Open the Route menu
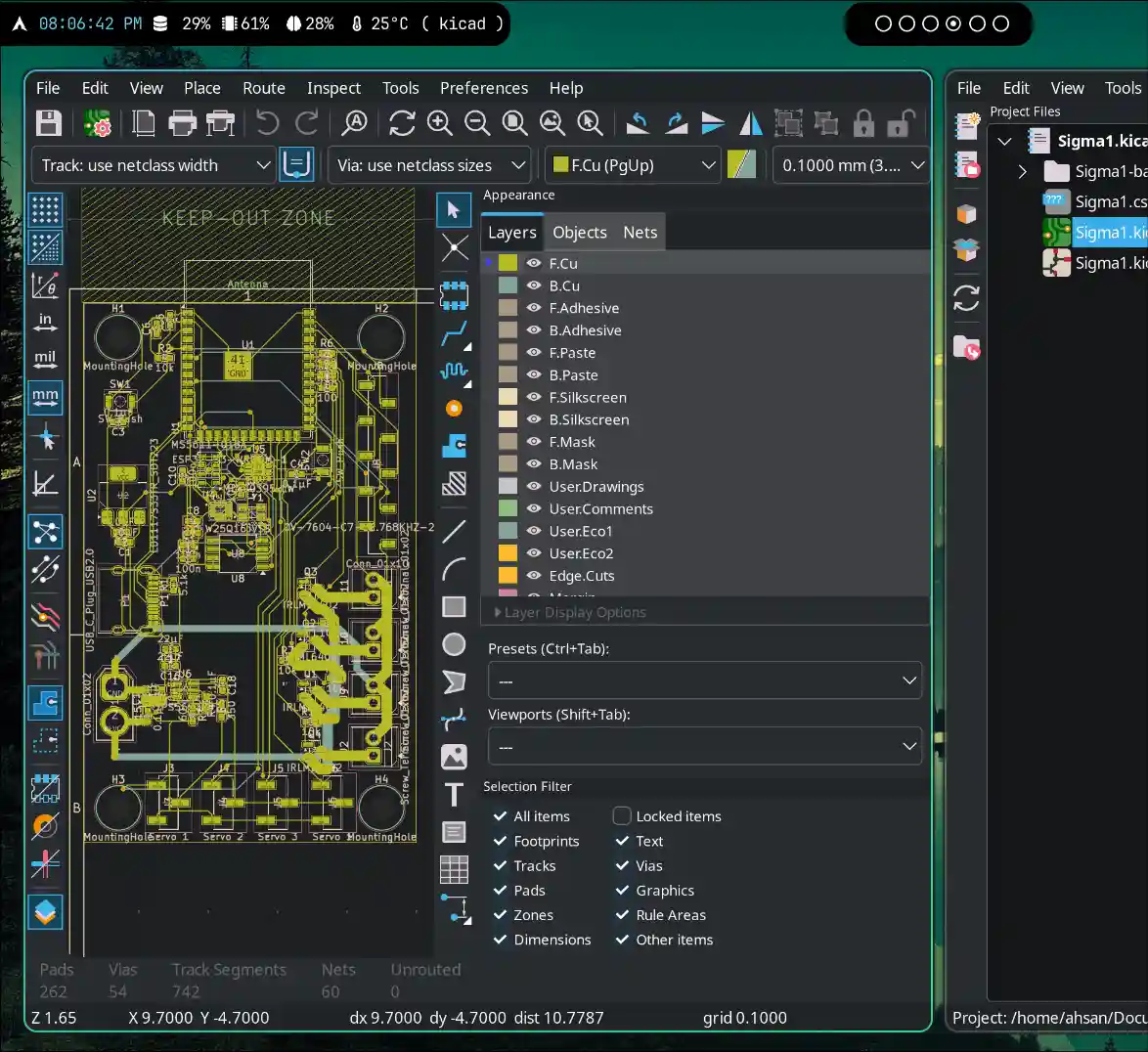1148x1052 pixels. pos(263,88)
